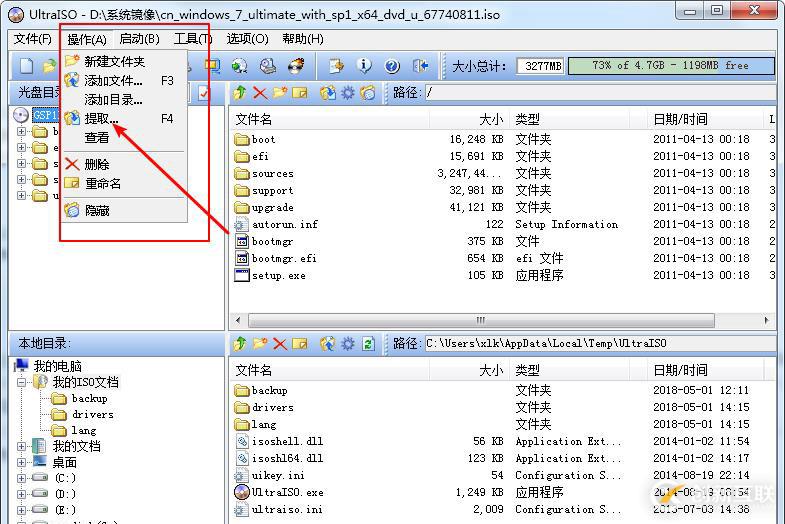The image size is (785, 524).
Task: Expand the last folder in ISO tree
Action: click(21, 195)
